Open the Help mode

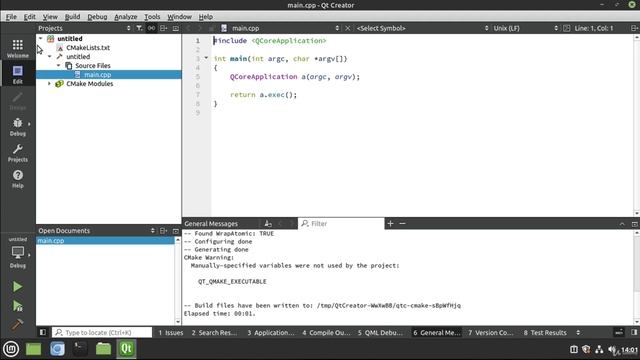pyautogui.click(x=18, y=178)
